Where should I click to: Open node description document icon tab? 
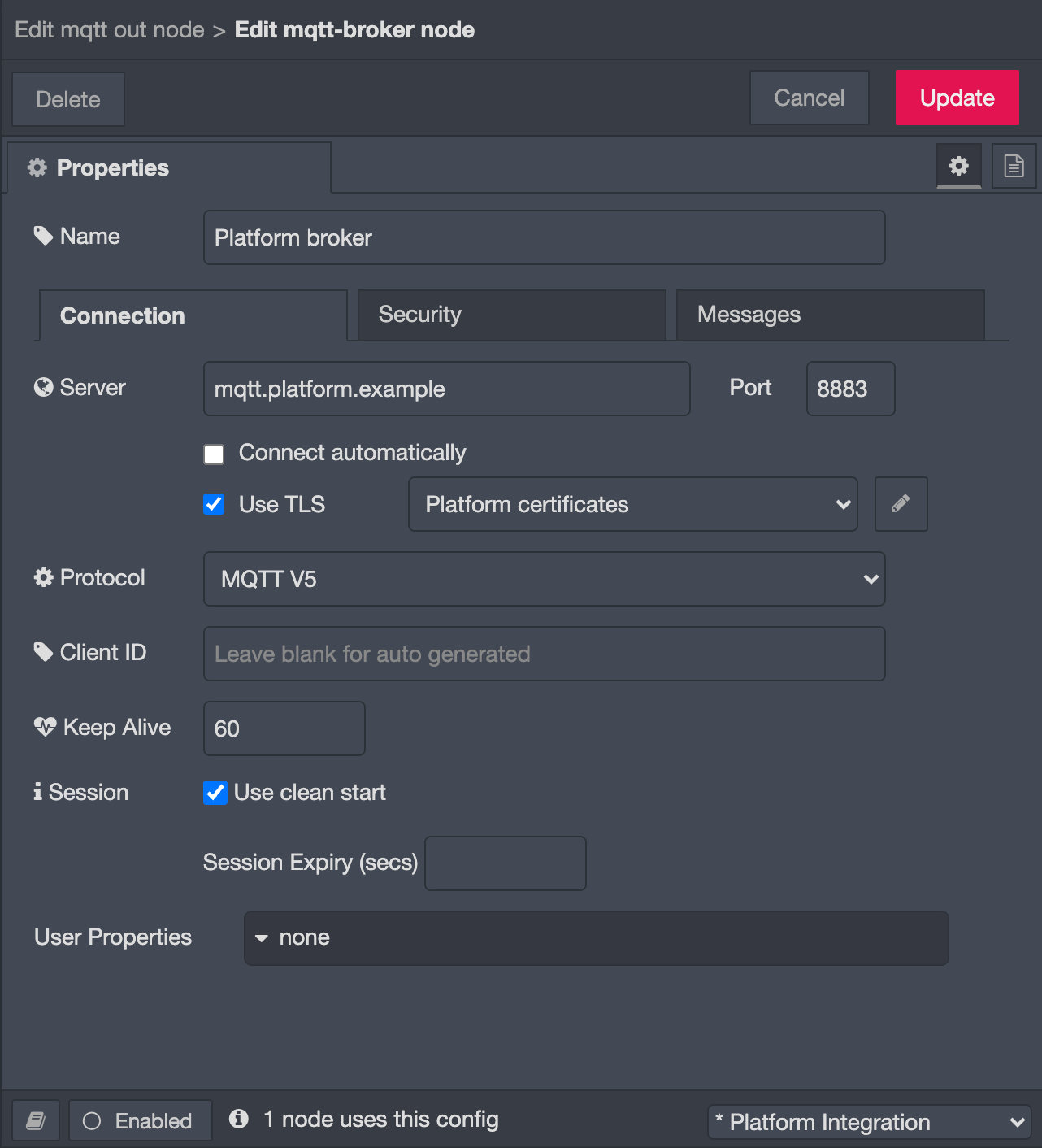(x=1014, y=166)
